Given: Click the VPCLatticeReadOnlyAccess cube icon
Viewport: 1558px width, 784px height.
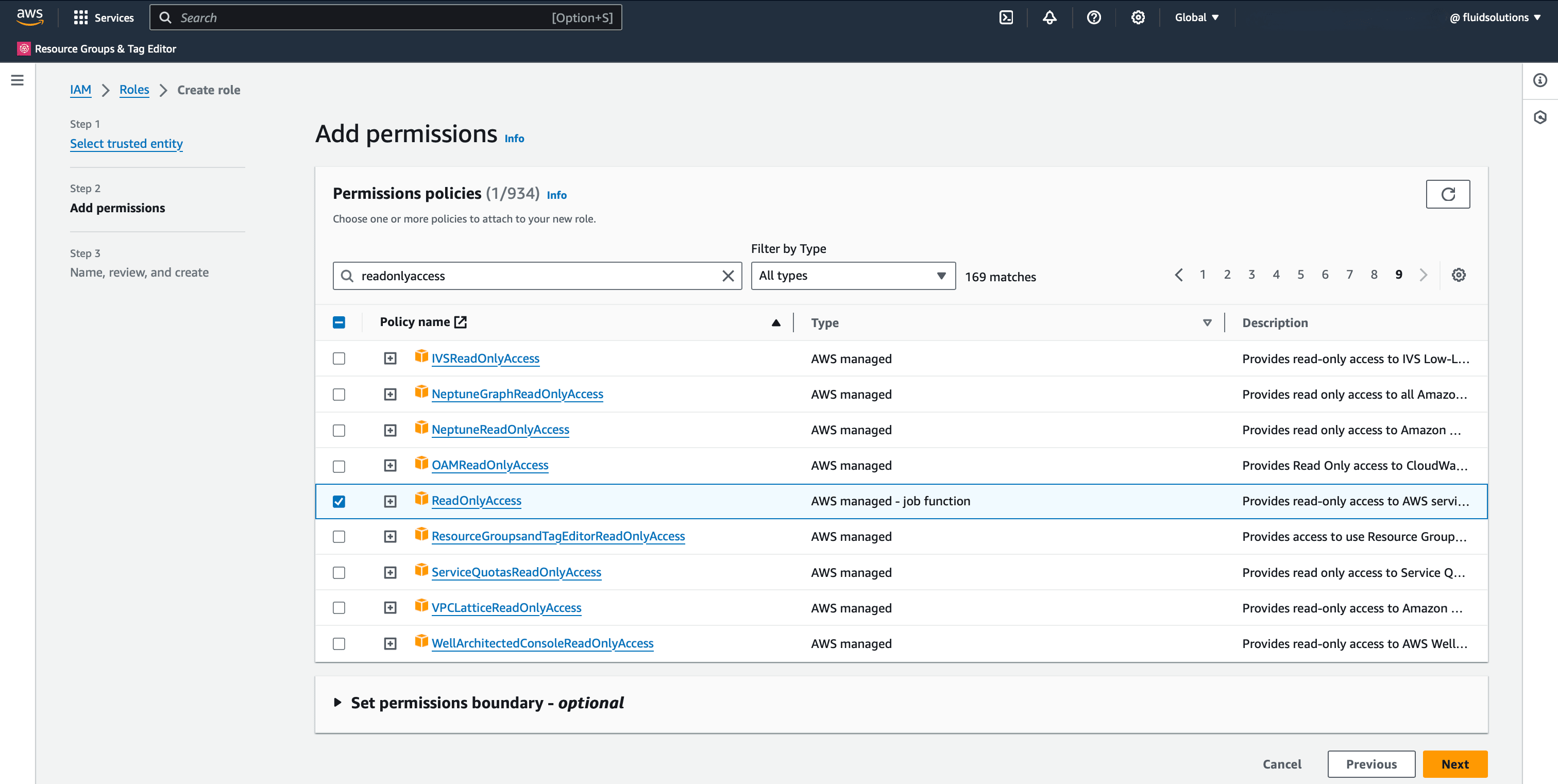Looking at the screenshot, I should click(x=421, y=606).
